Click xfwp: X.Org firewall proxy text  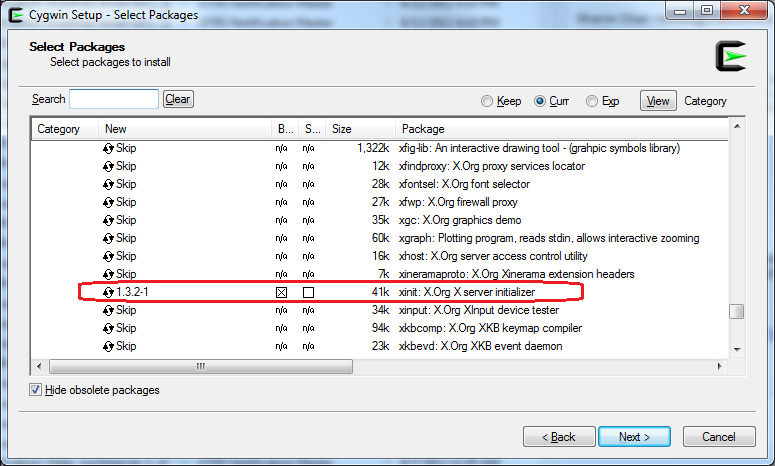click(458, 203)
